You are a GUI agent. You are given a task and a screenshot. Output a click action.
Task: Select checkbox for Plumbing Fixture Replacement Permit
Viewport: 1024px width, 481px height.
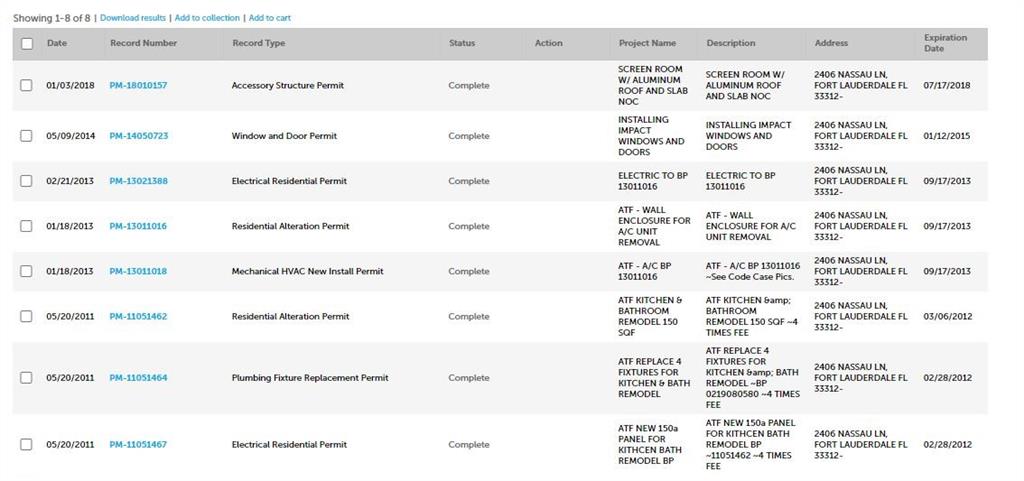(x=27, y=378)
